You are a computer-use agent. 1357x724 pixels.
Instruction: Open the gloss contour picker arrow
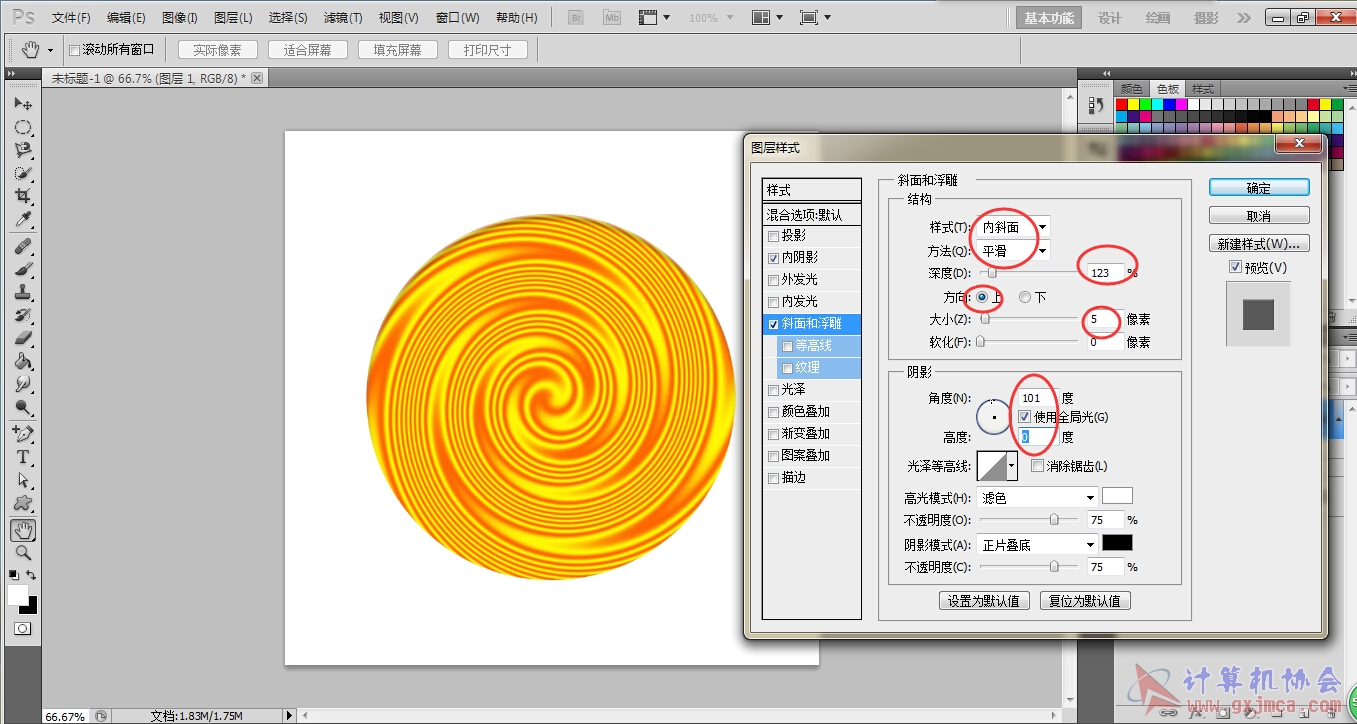coord(1012,466)
